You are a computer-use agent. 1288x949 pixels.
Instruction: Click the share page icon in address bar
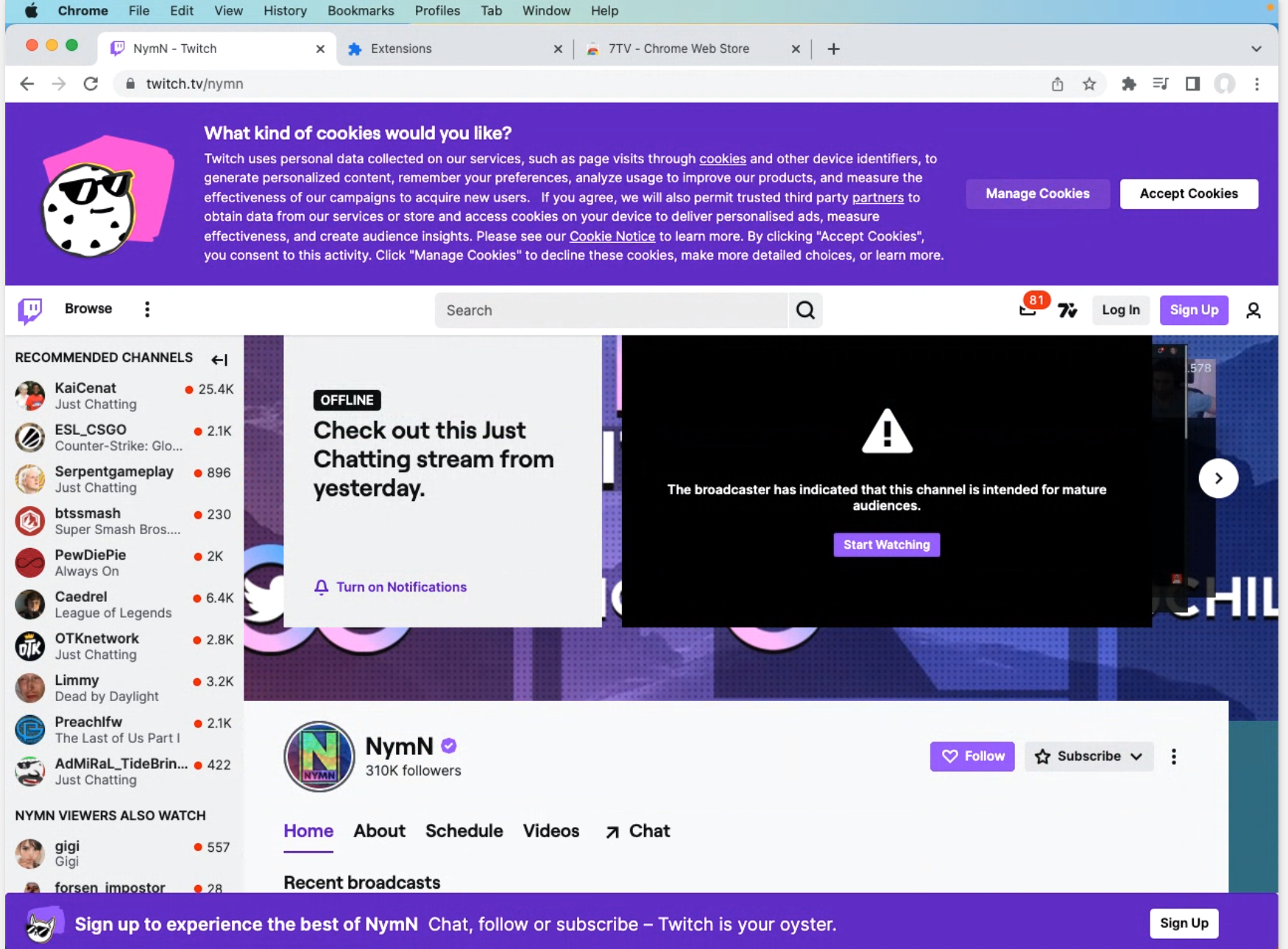(x=1058, y=84)
